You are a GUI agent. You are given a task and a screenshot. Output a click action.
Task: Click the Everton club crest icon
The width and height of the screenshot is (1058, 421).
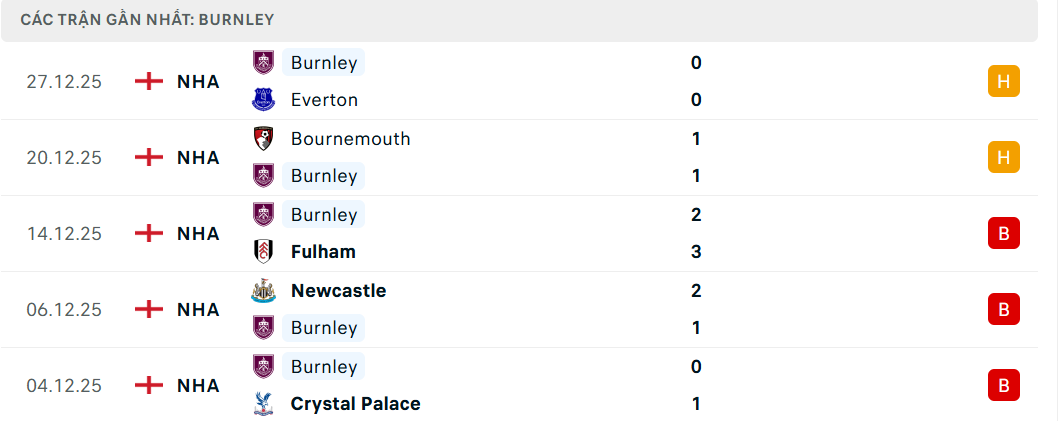(x=263, y=100)
